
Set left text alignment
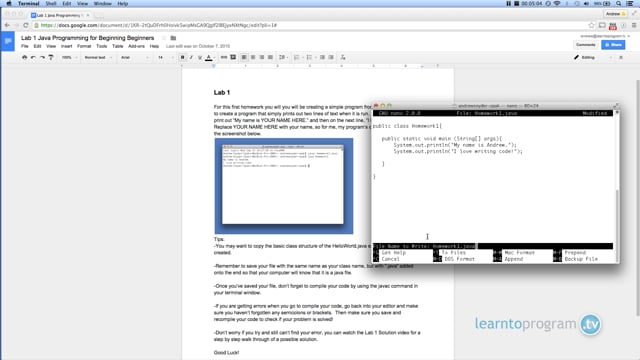[244, 58]
